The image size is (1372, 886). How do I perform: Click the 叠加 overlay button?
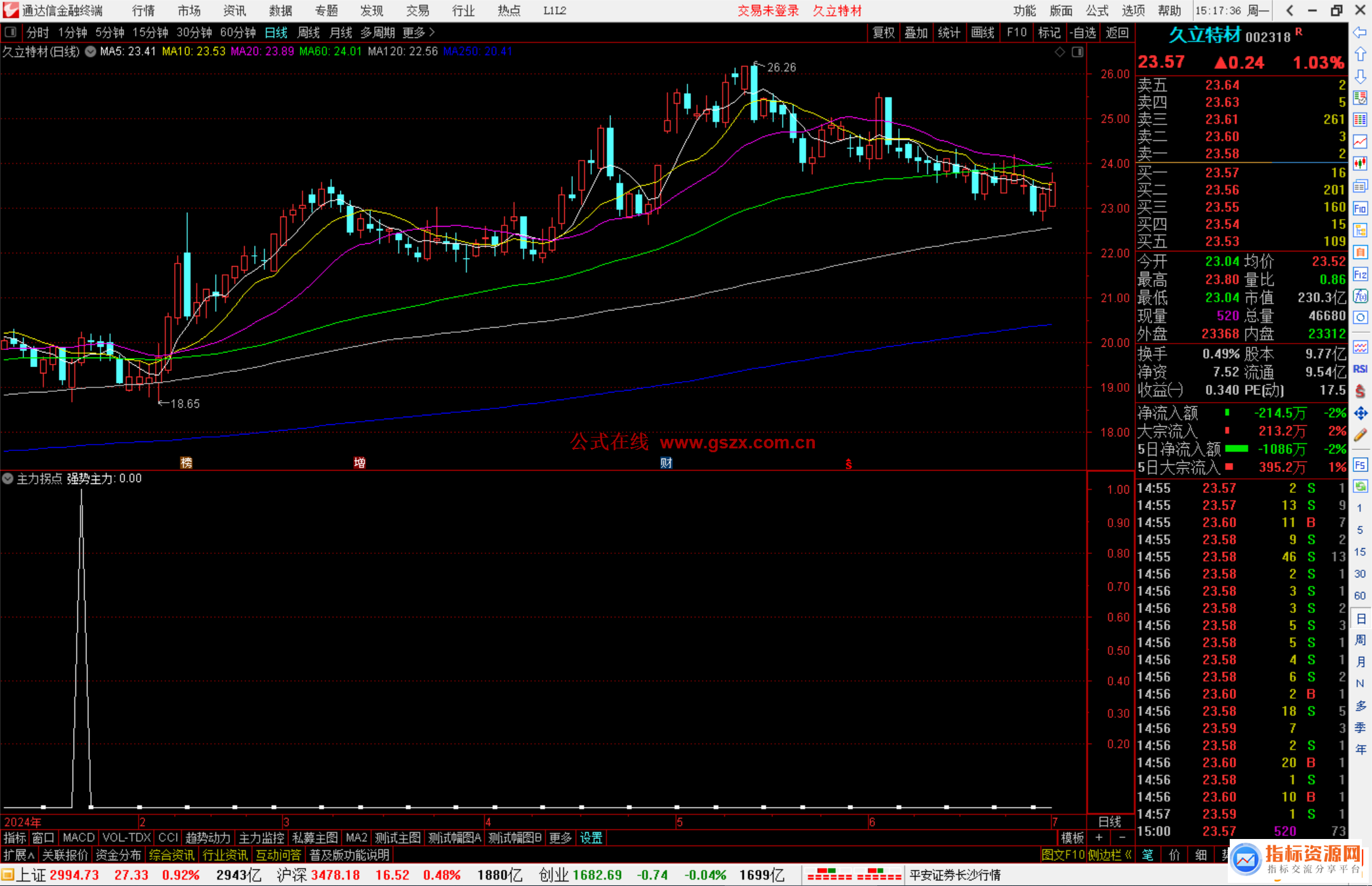[x=916, y=32]
